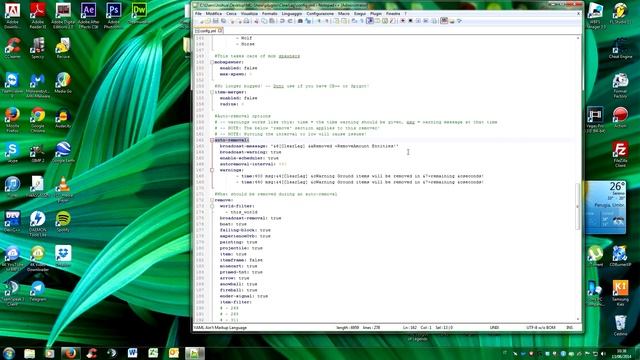The height and width of the screenshot is (360, 640).
Task: Open Find with the binoculars toolbar icon
Action: coord(300,21)
